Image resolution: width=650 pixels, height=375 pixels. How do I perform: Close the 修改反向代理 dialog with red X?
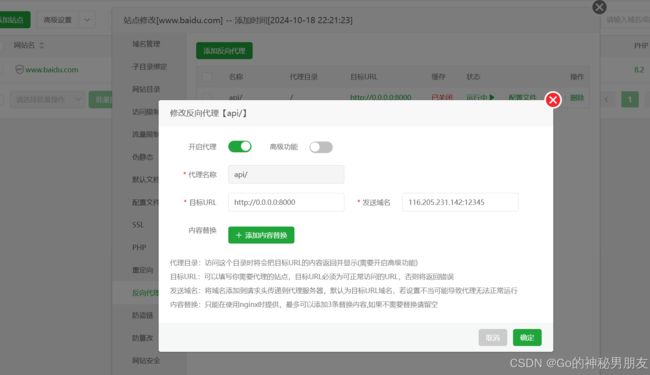[x=553, y=100]
